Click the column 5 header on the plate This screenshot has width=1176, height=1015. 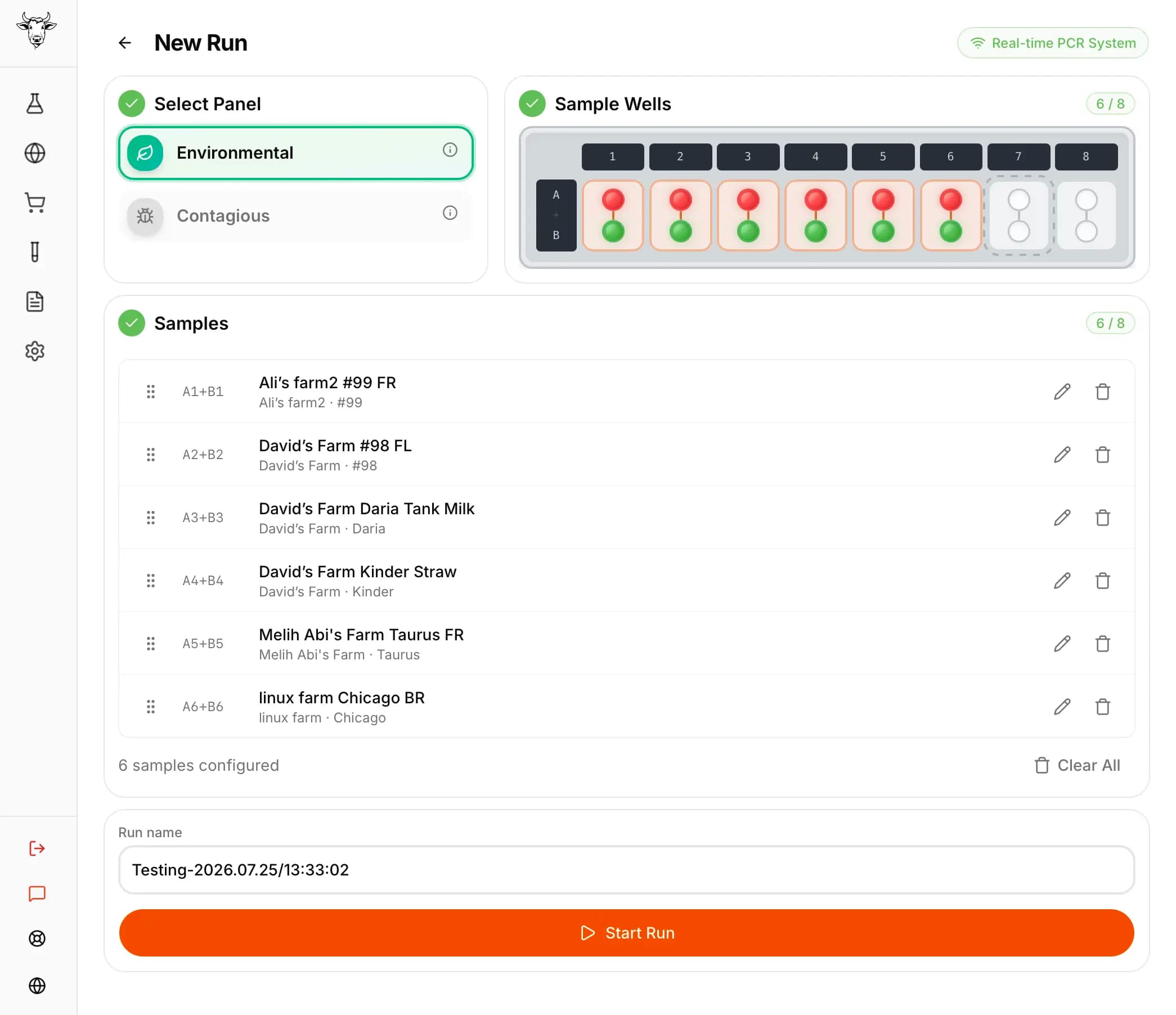(883, 156)
